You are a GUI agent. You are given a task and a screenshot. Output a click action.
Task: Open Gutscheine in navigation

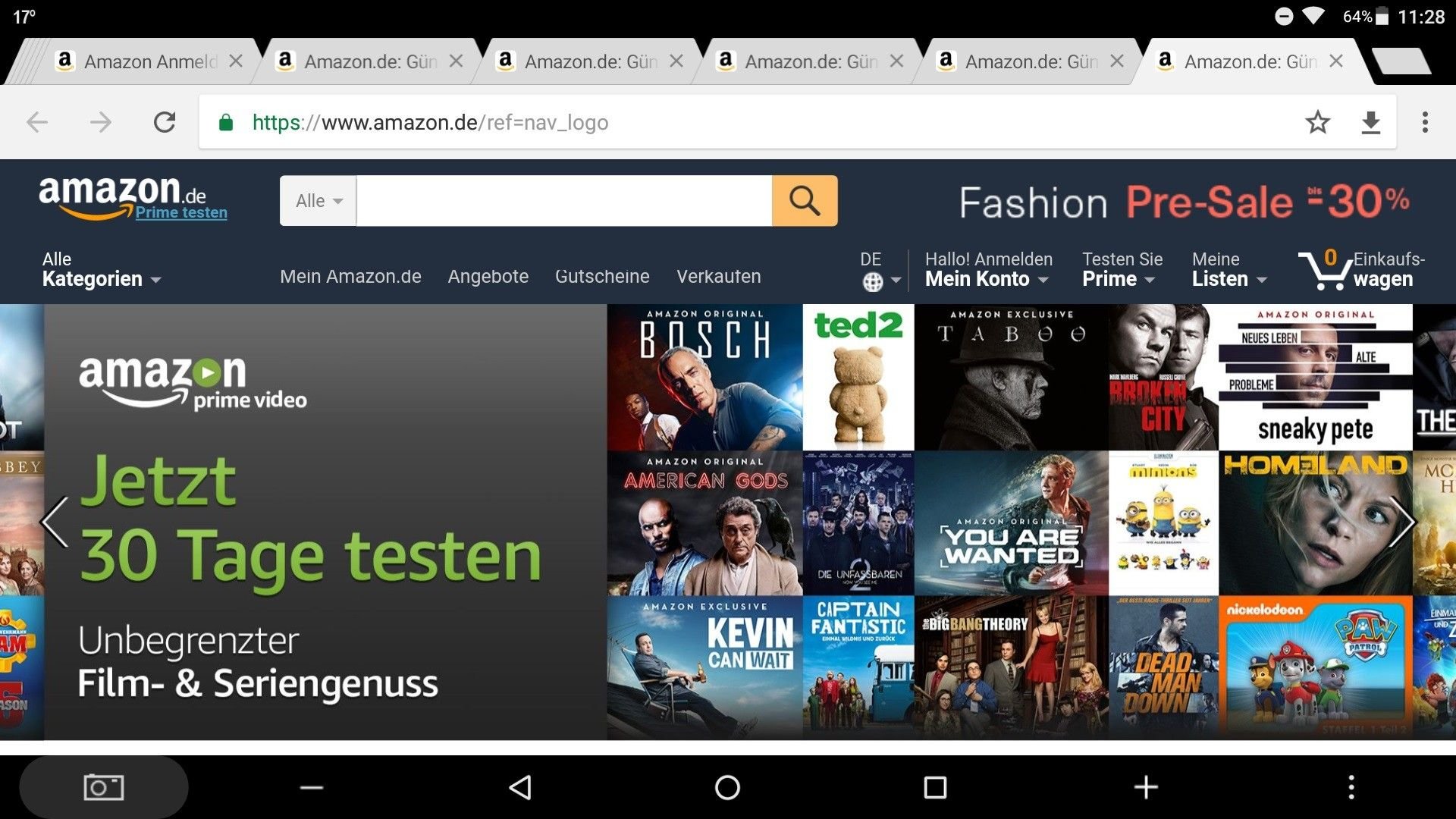[x=602, y=277]
